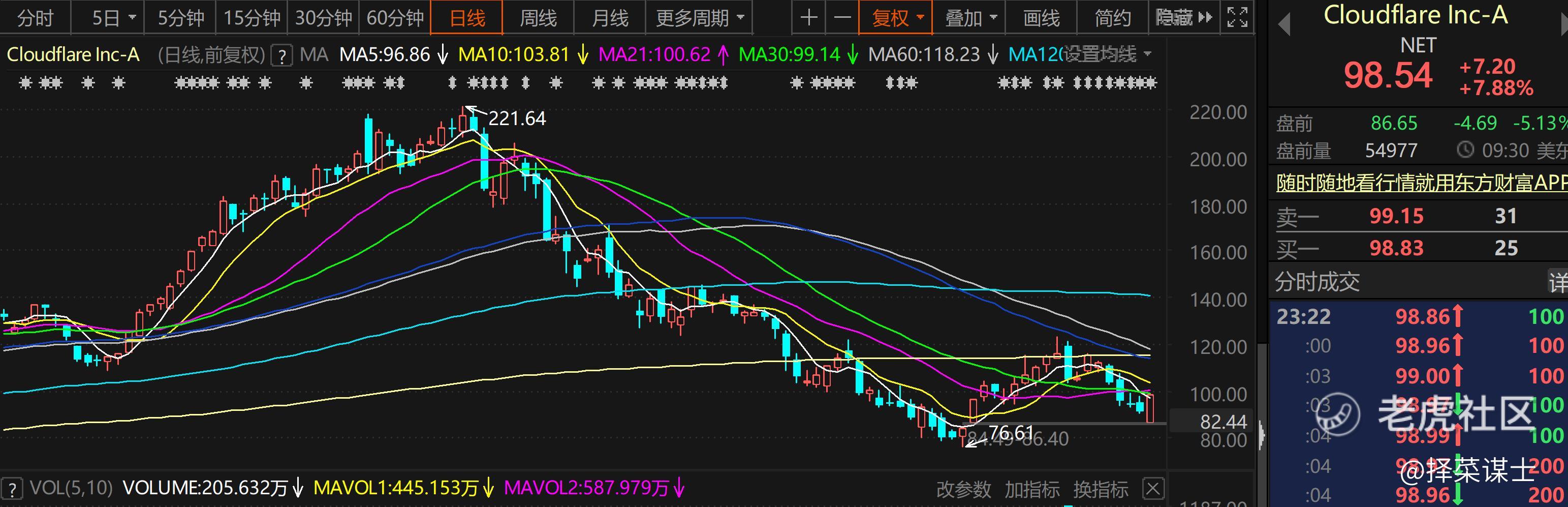Screen dimensions: 1568x507
Task: Click the last price 98.54
Action: (1388, 76)
